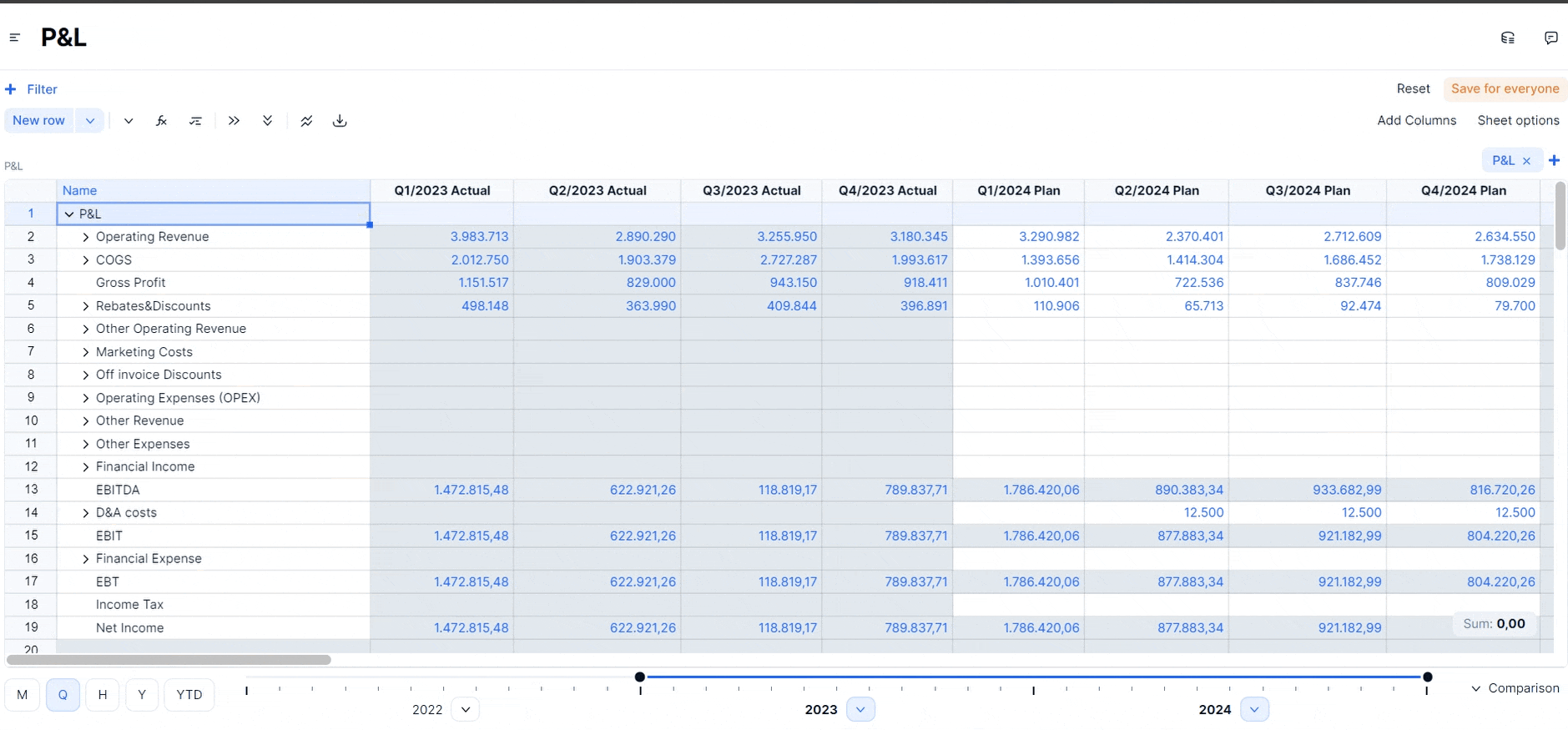Click the double right chevron icon
Viewport: 1568px width, 730px height.
click(x=234, y=121)
